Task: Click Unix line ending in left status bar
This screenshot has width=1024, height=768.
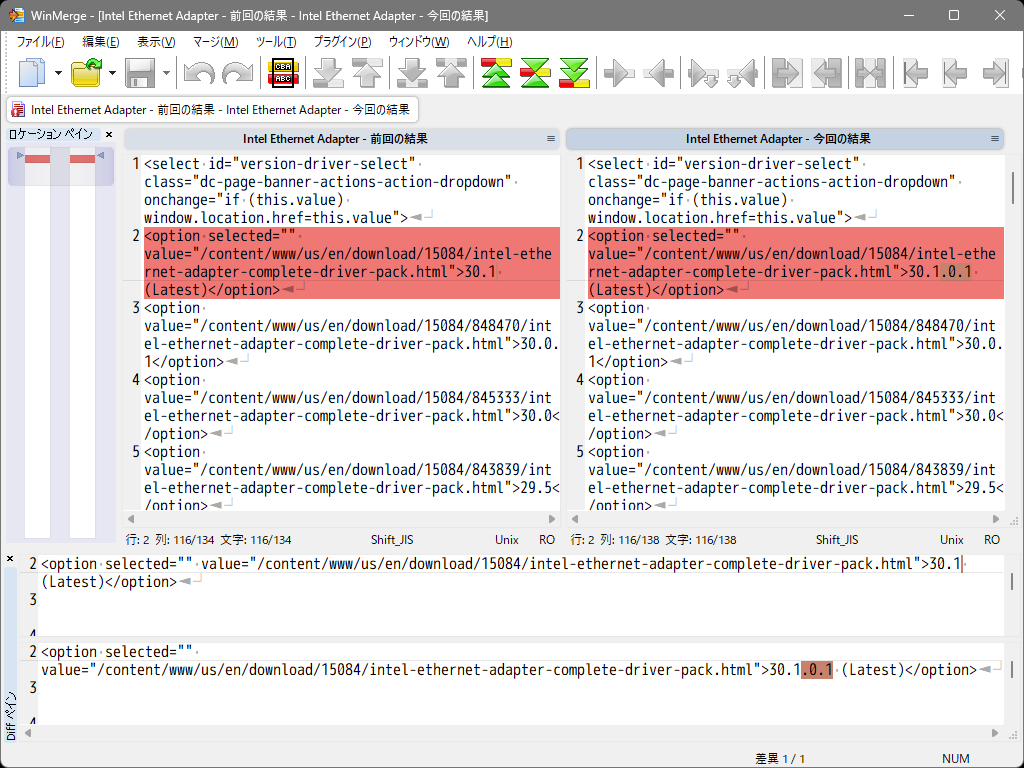Action: pos(507,540)
